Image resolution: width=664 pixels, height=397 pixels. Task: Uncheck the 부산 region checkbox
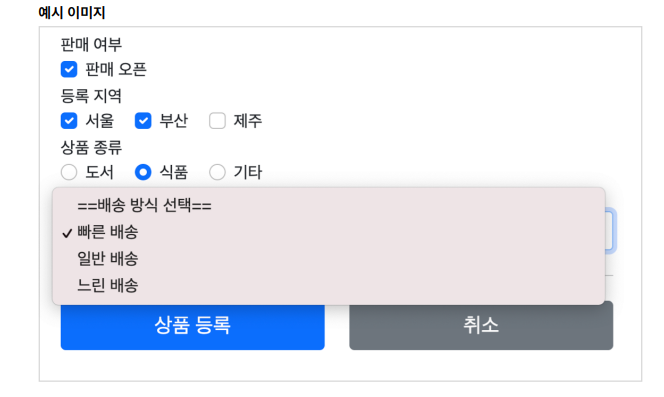coord(143,121)
